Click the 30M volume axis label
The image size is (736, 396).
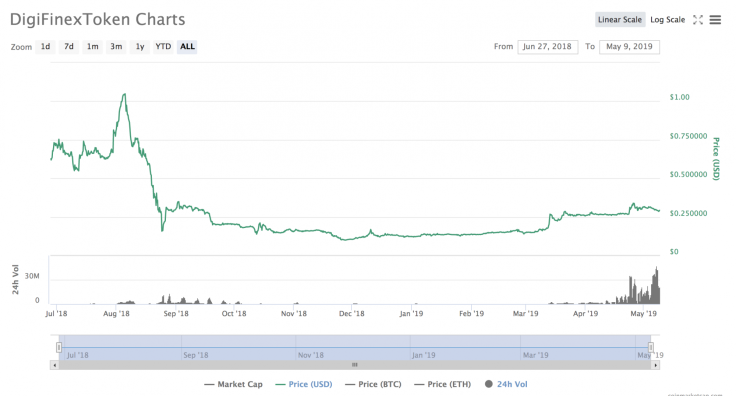coord(32,276)
